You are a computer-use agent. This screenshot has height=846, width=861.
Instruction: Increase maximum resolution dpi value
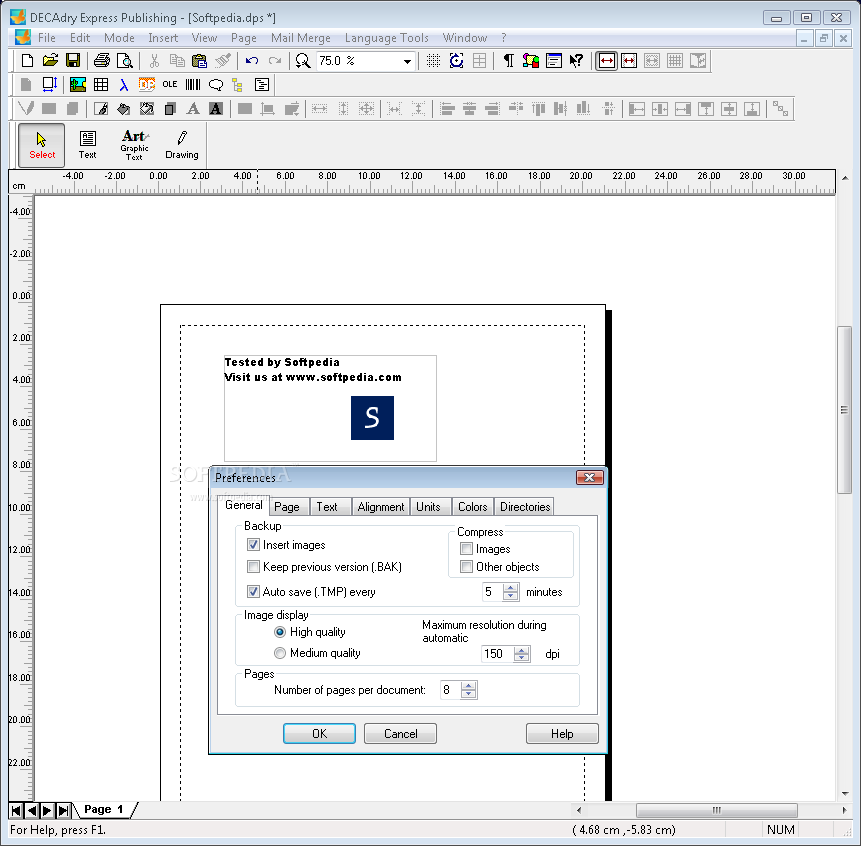[x=522, y=650]
